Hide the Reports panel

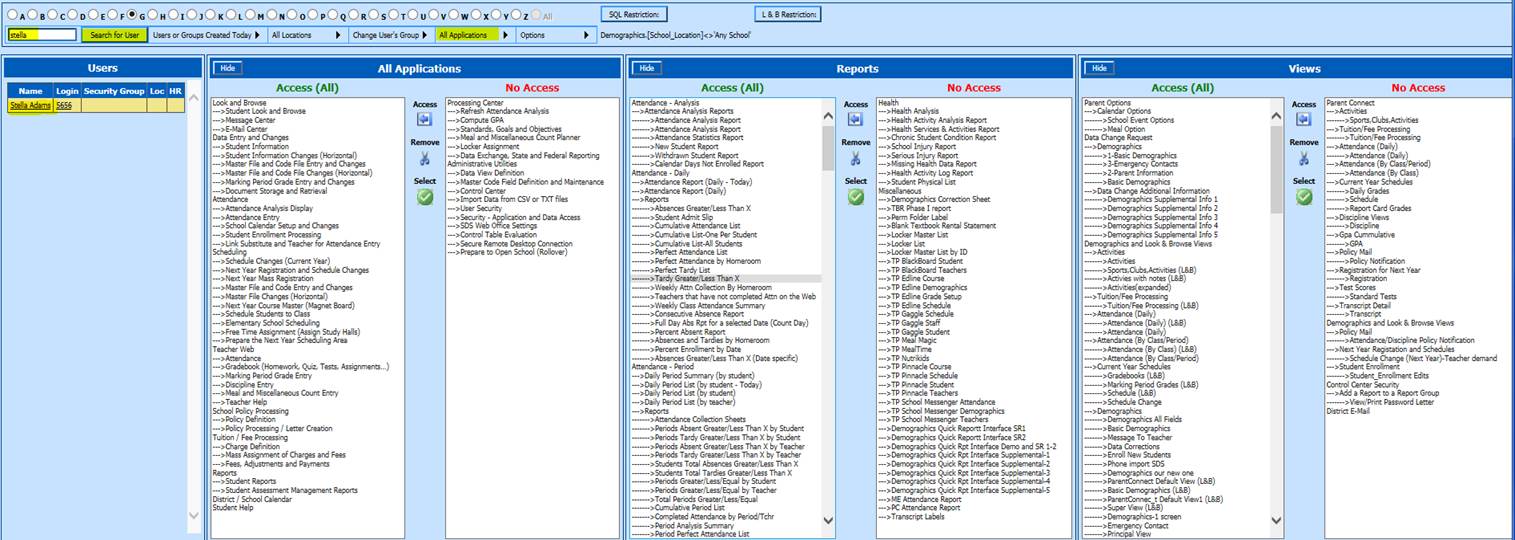click(x=647, y=68)
